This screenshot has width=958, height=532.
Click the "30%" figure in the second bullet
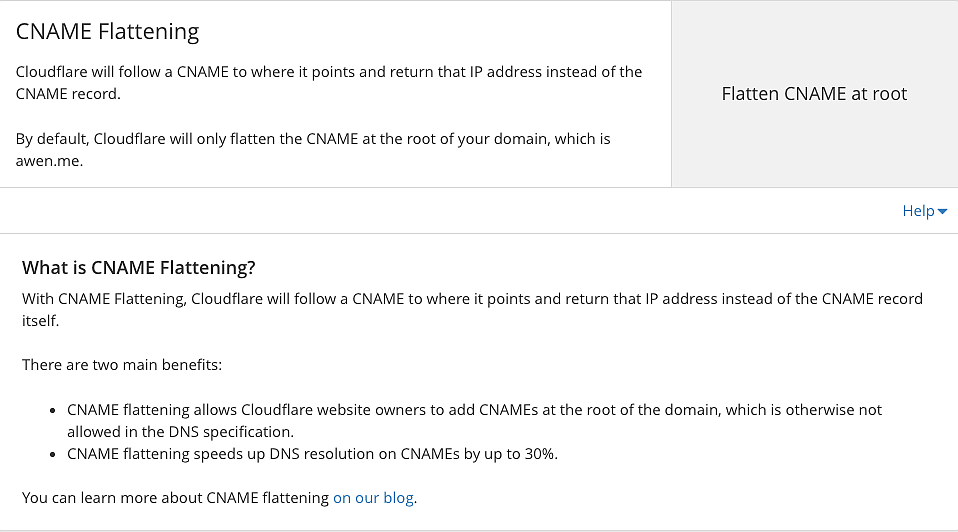click(538, 454)
